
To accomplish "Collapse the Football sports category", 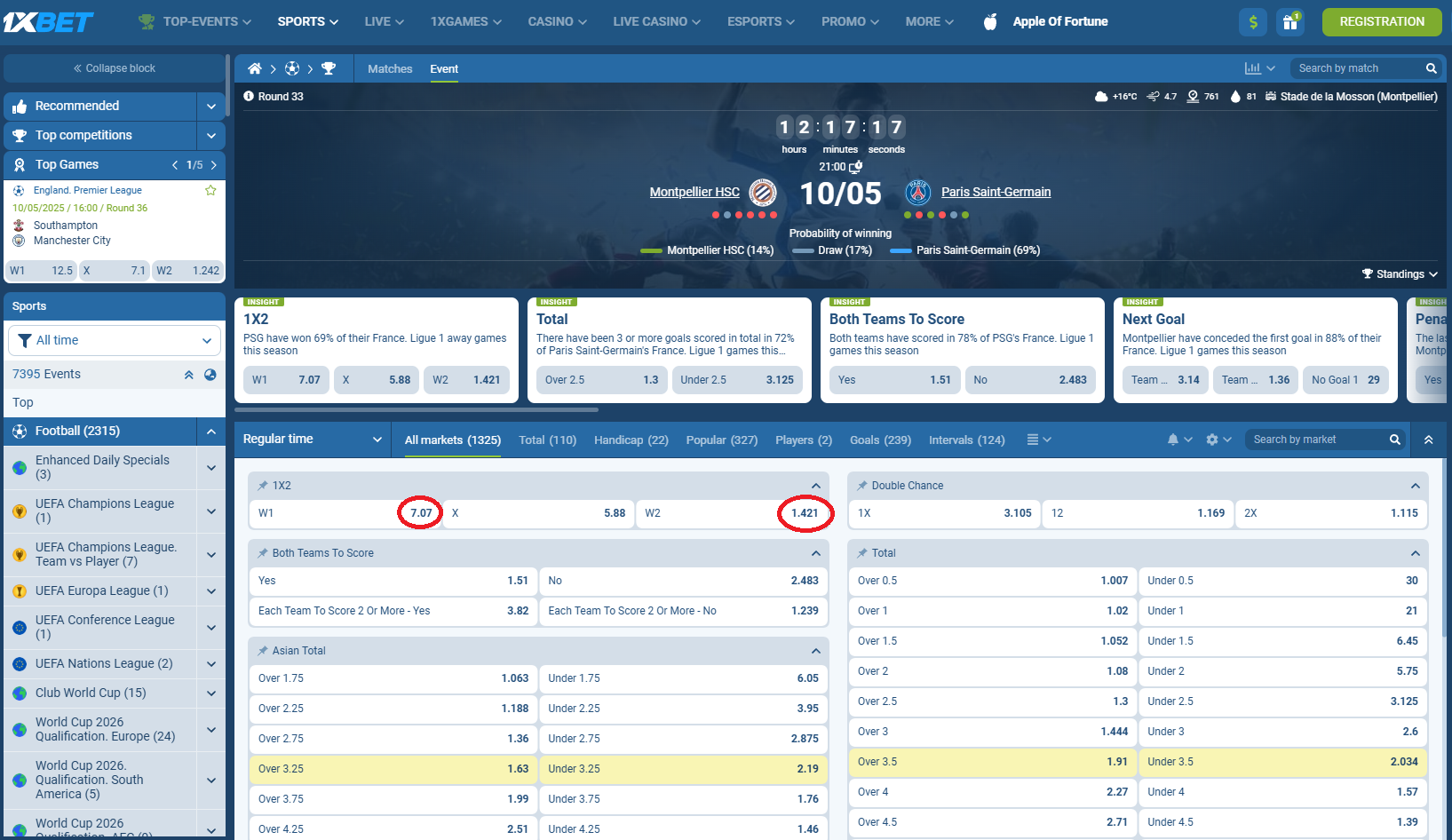I will point(211,432).
